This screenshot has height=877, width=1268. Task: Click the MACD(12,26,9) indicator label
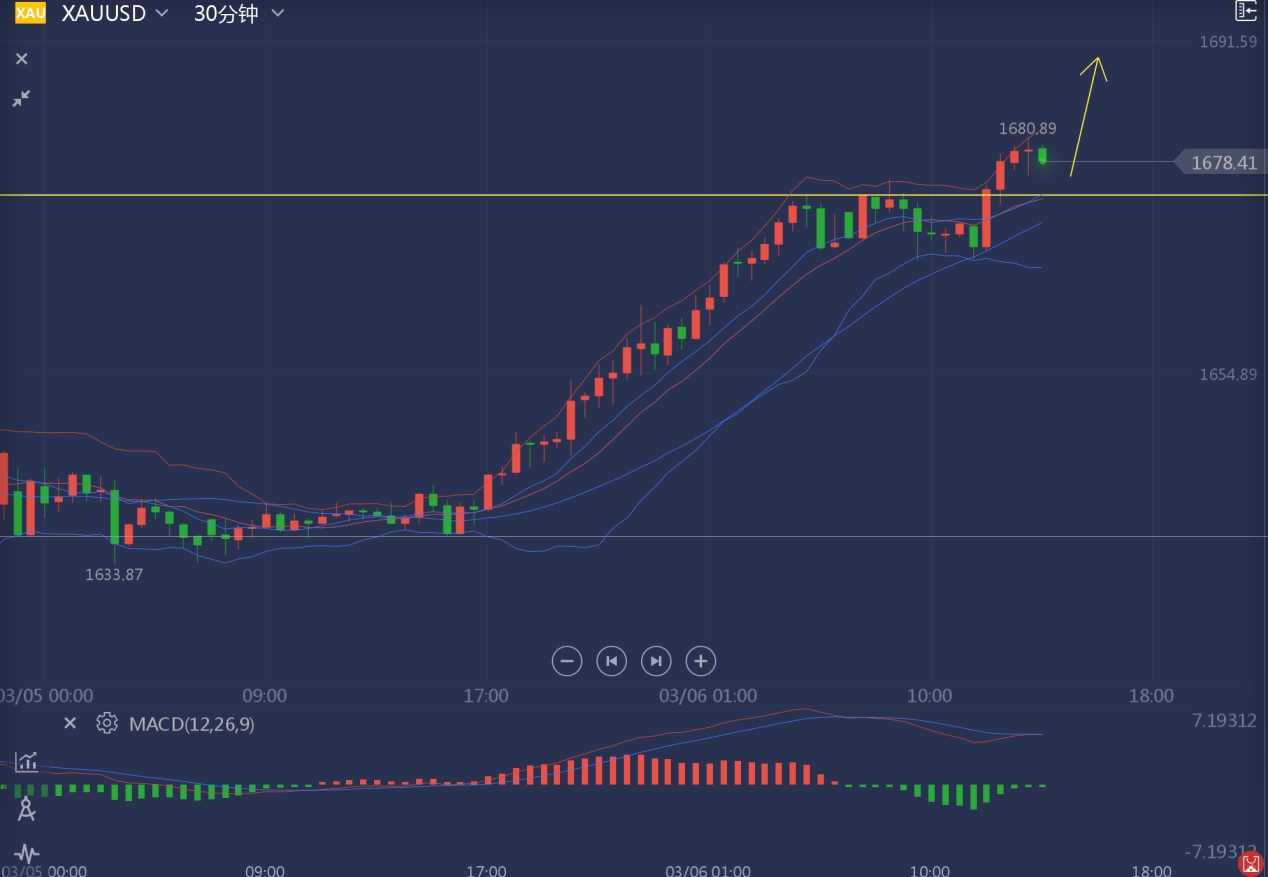click(x=191, y=724)
